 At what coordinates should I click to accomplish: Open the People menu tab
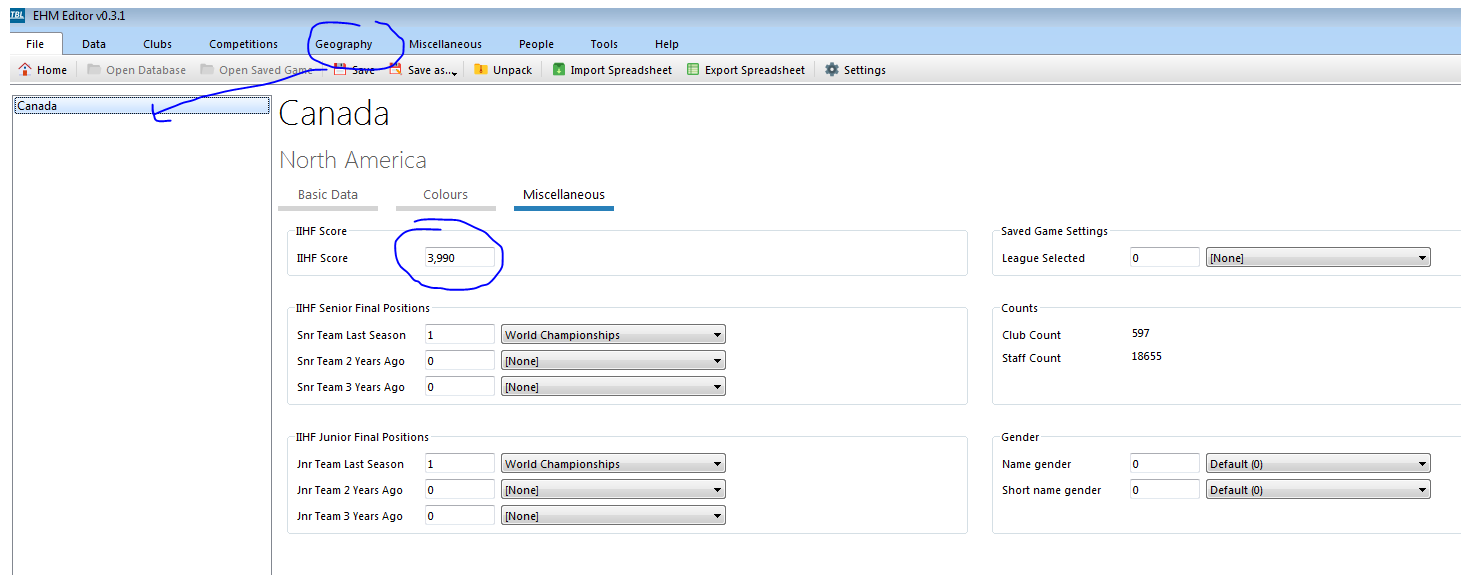click(536, 44)
